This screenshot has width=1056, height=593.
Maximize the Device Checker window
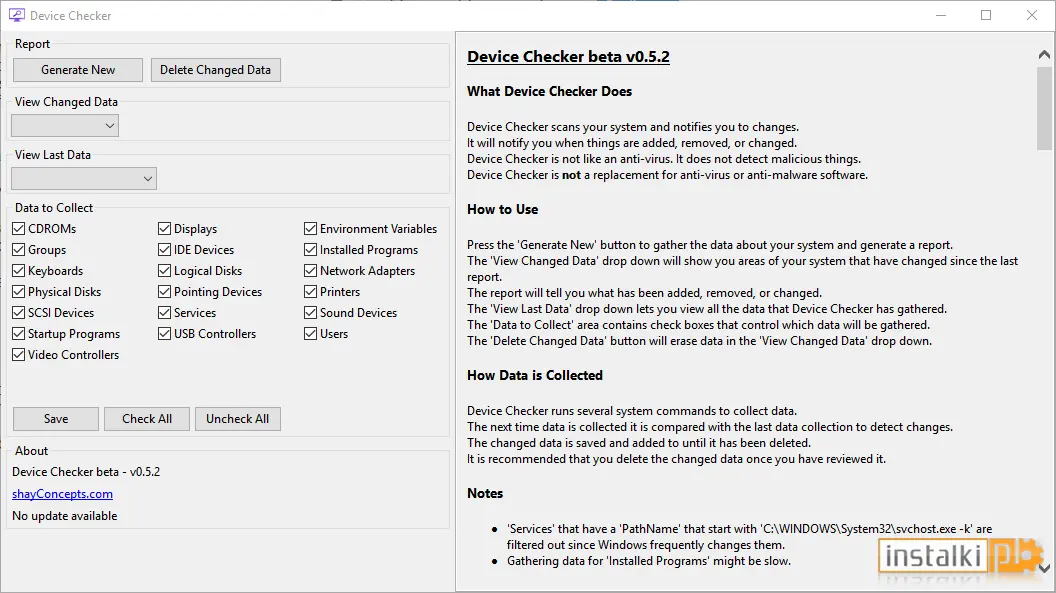click(986, 15)
